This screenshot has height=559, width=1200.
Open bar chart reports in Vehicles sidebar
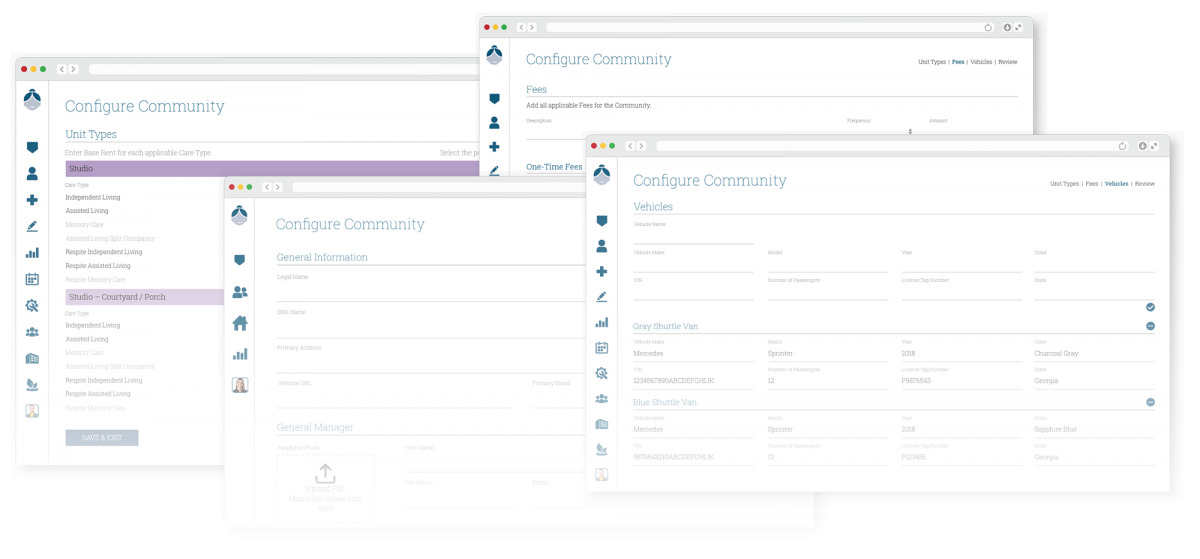[x=601, y=323]
